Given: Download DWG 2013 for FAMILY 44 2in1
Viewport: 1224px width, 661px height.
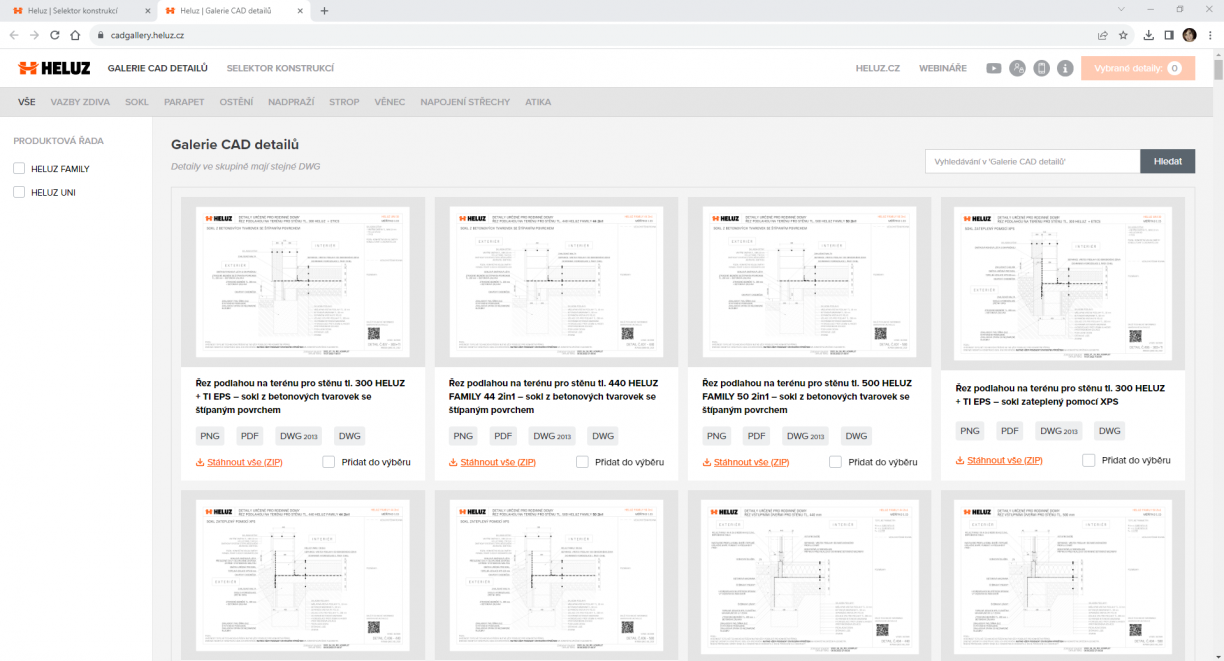Looking at the screenshot, I should [x=552, y=436].
